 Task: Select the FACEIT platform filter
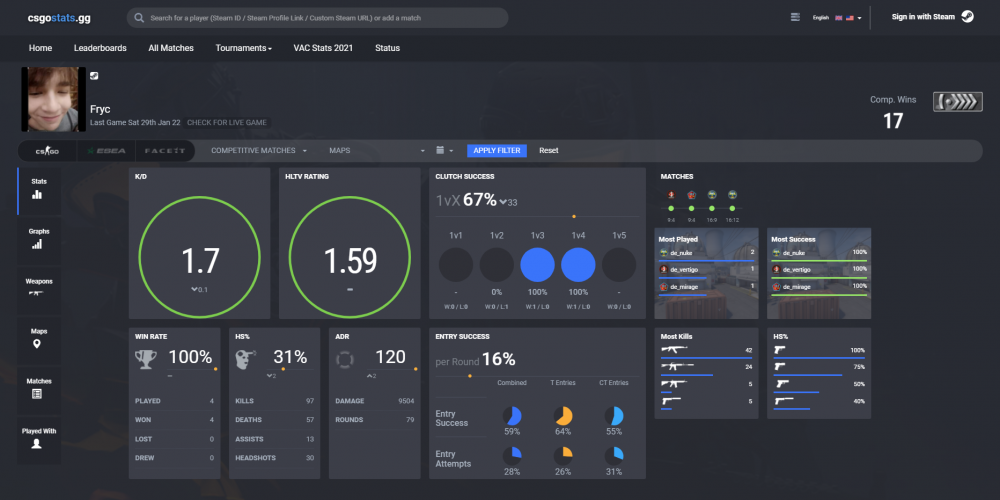(x=165, y=151)
